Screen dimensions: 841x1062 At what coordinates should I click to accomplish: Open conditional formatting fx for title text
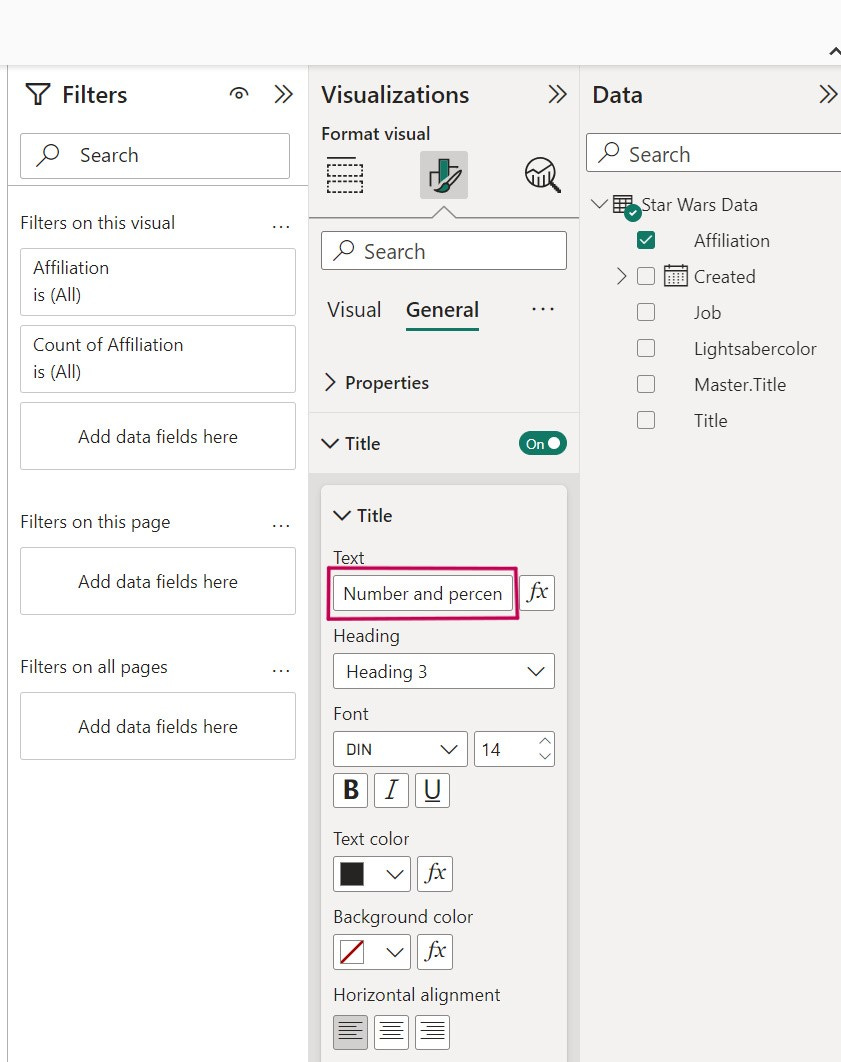click(538, 593)
